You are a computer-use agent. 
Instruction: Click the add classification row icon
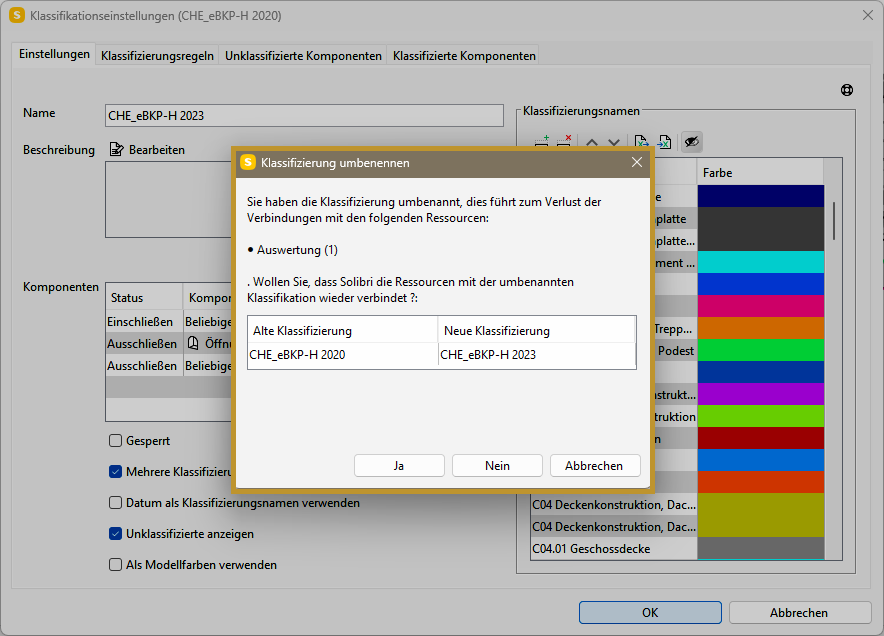coord(541,142)
